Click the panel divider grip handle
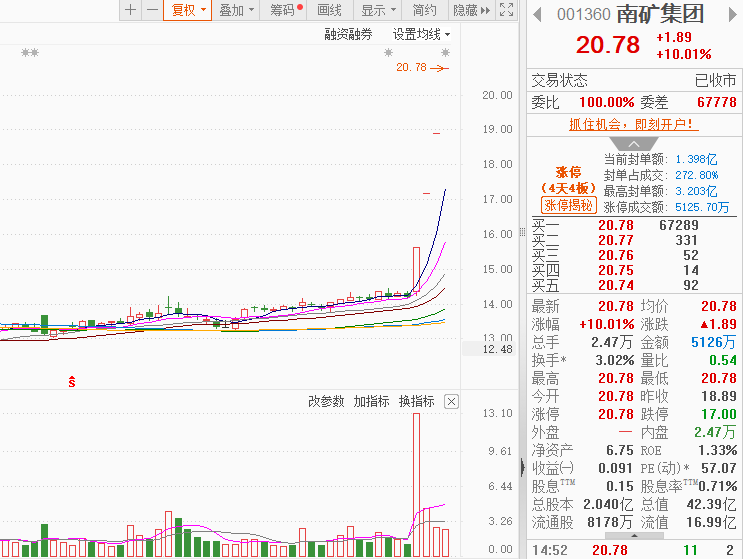This screenshot has width=743, height=559. coord(523,232)
